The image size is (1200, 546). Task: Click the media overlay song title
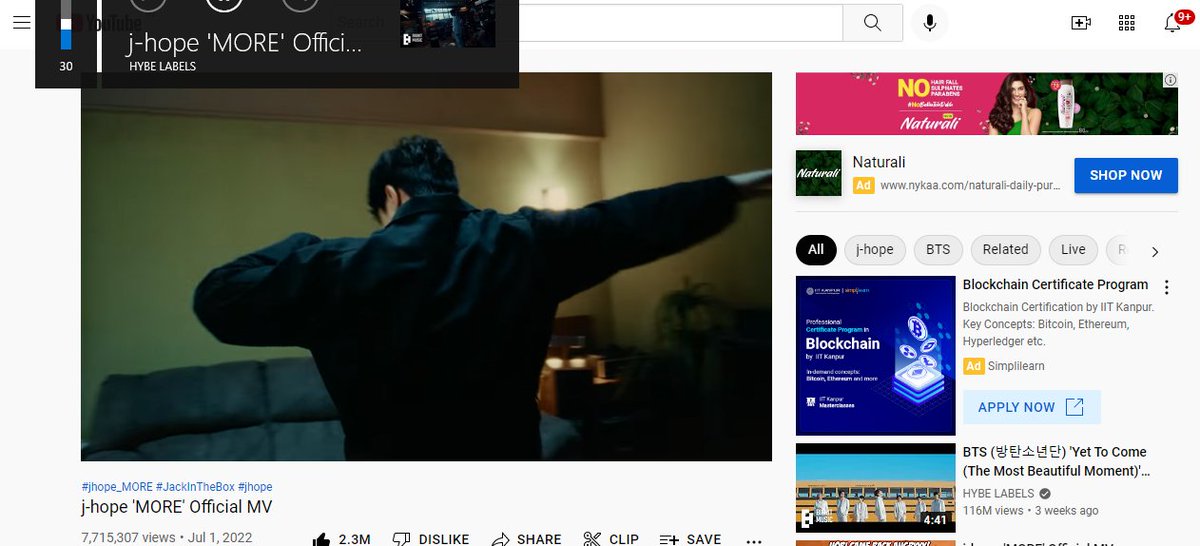pyautogui.click(x=245, y=43)
